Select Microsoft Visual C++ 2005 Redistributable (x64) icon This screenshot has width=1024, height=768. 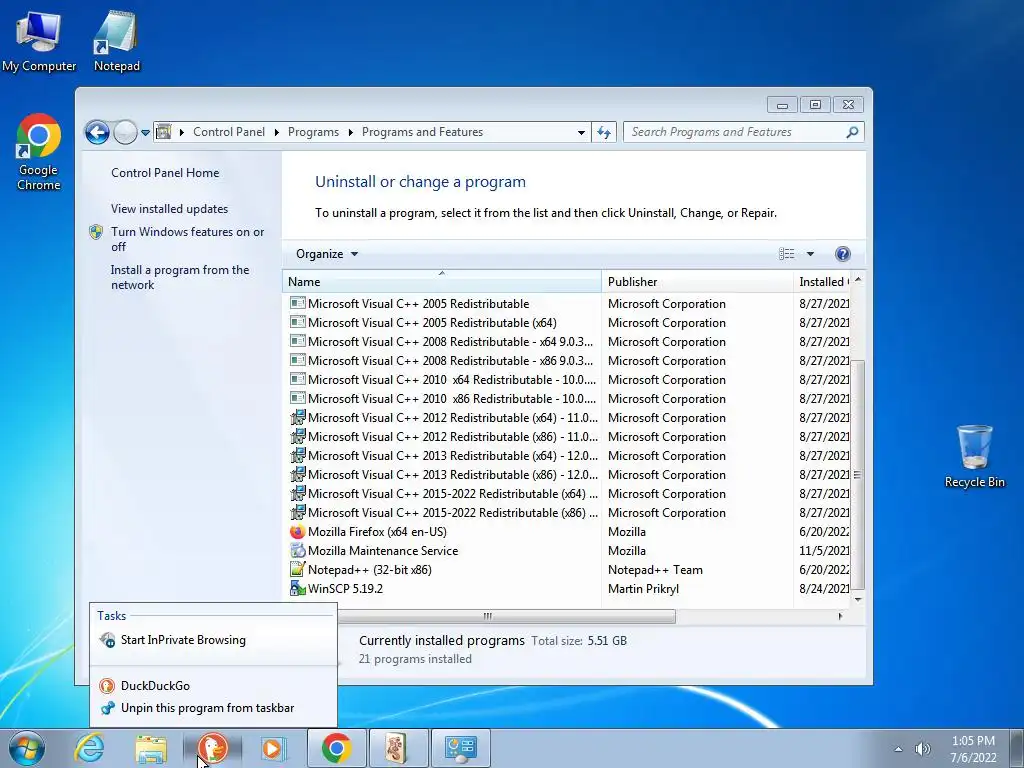pyautogui.click(x=298, y=323)
